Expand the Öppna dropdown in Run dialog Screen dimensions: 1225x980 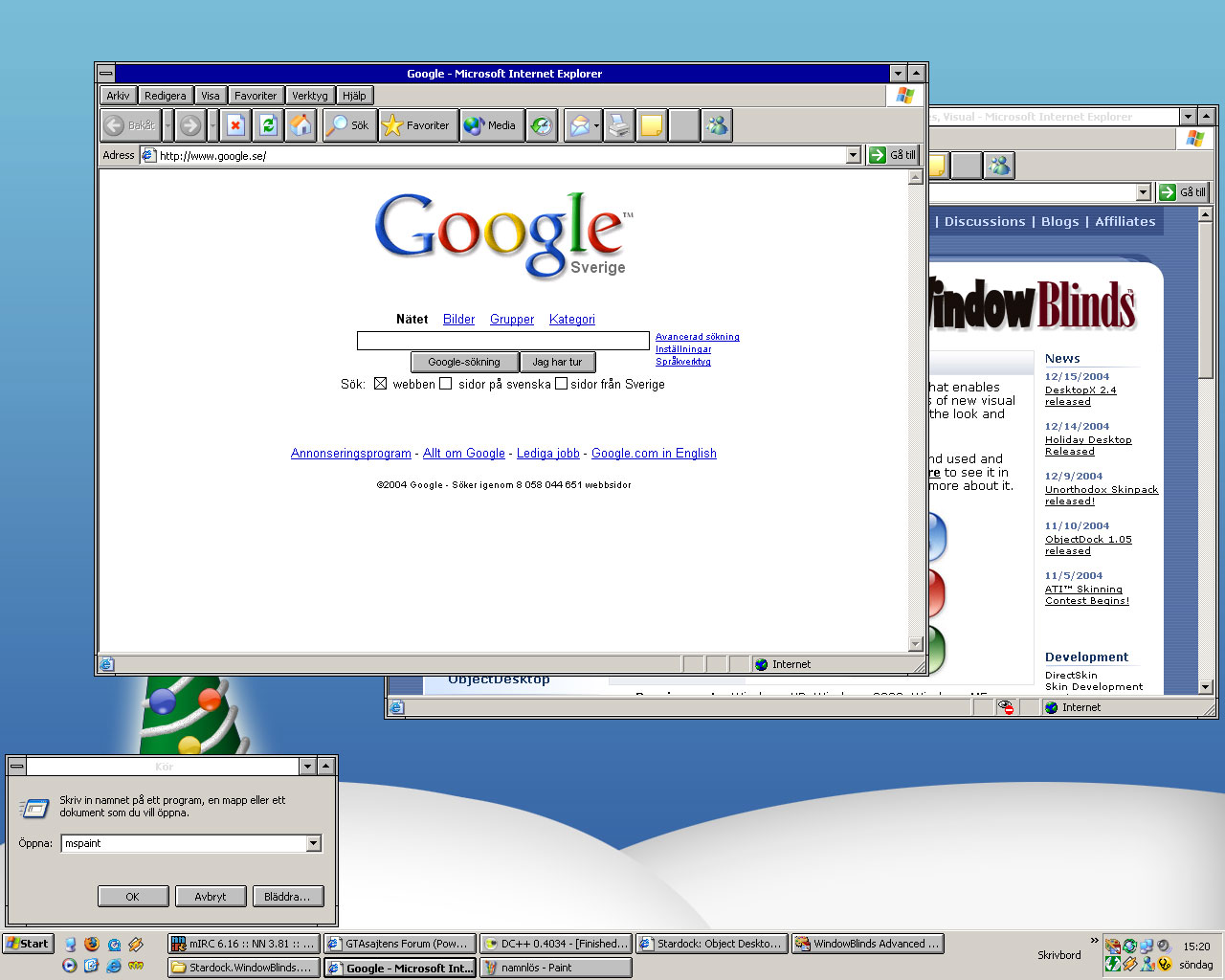(313, 843)
